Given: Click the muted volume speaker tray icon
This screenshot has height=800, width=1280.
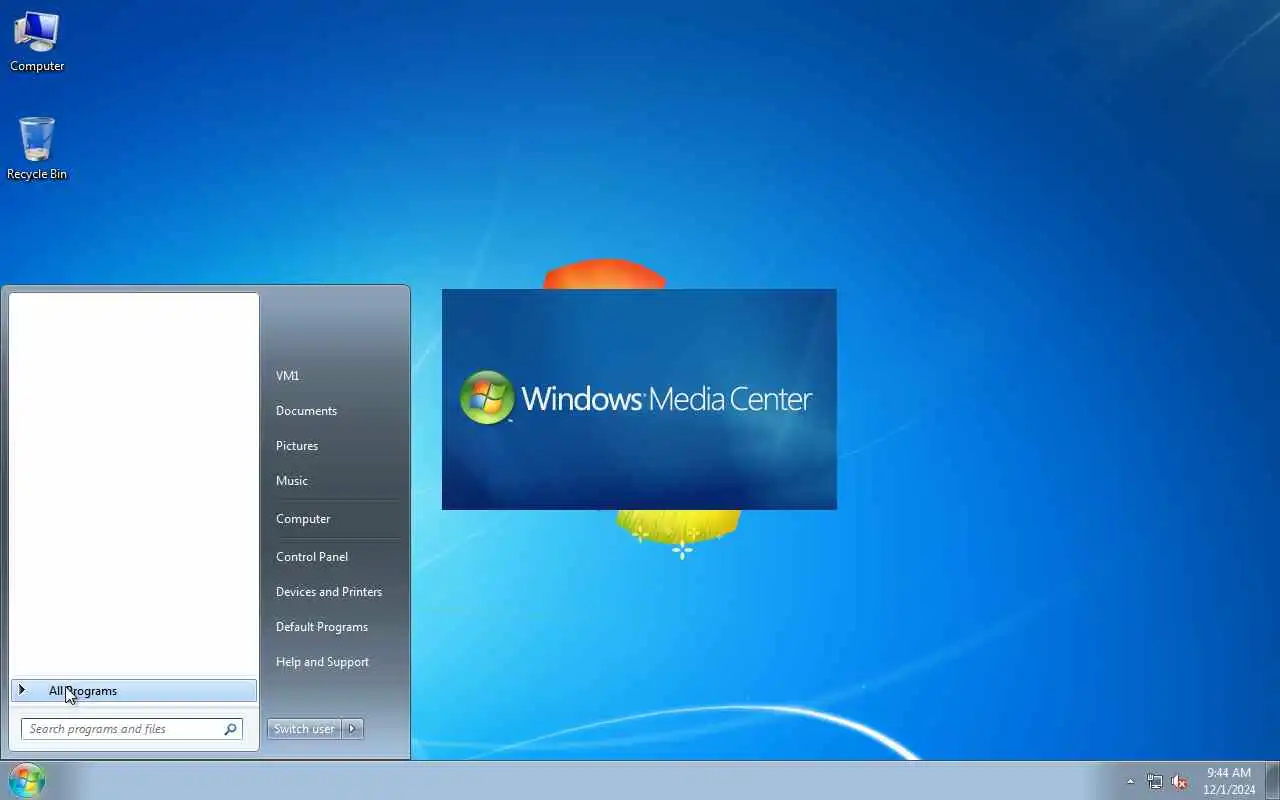Looking at the screenshot, I should (1179, 781).
